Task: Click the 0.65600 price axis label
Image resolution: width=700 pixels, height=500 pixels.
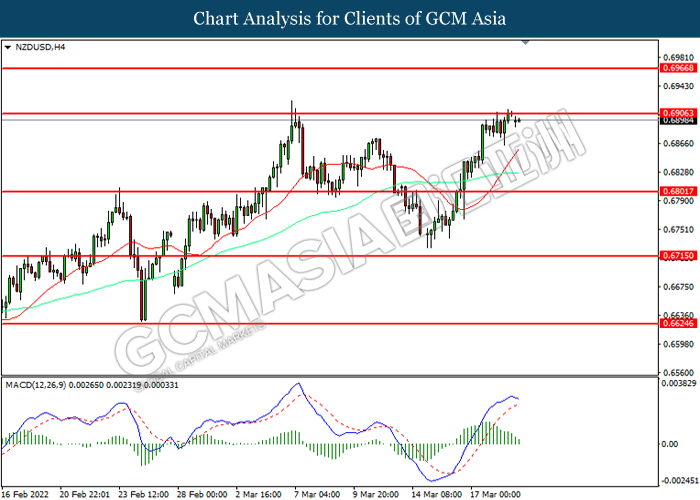Action: 679,373
